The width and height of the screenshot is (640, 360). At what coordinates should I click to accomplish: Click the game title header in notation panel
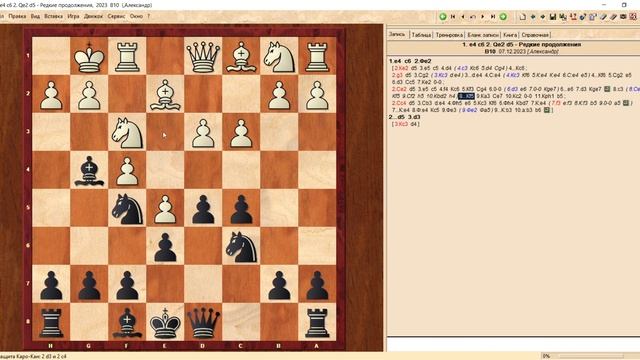point(521,44)
